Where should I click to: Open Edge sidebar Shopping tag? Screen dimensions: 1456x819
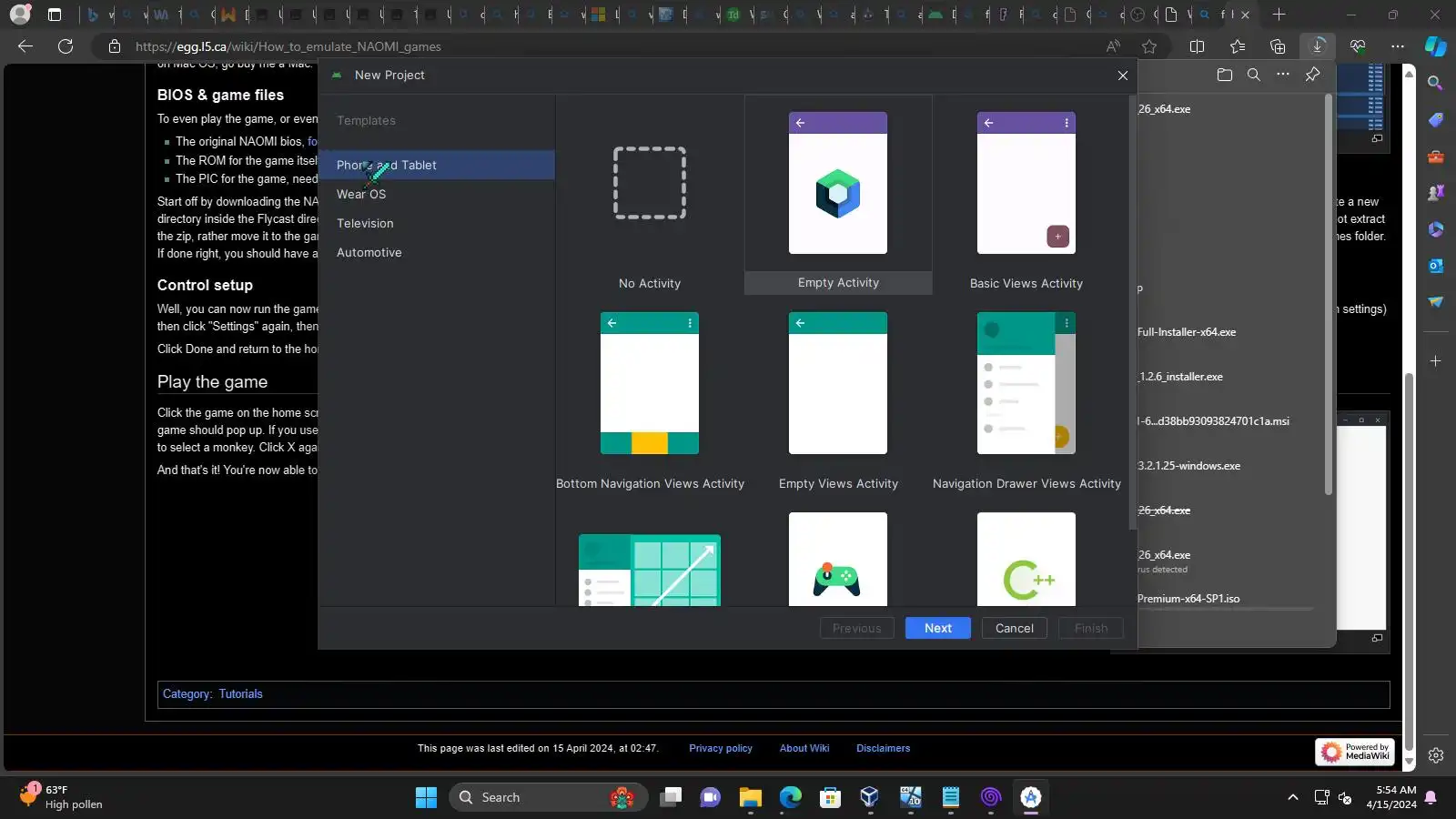click(1436, 119)
